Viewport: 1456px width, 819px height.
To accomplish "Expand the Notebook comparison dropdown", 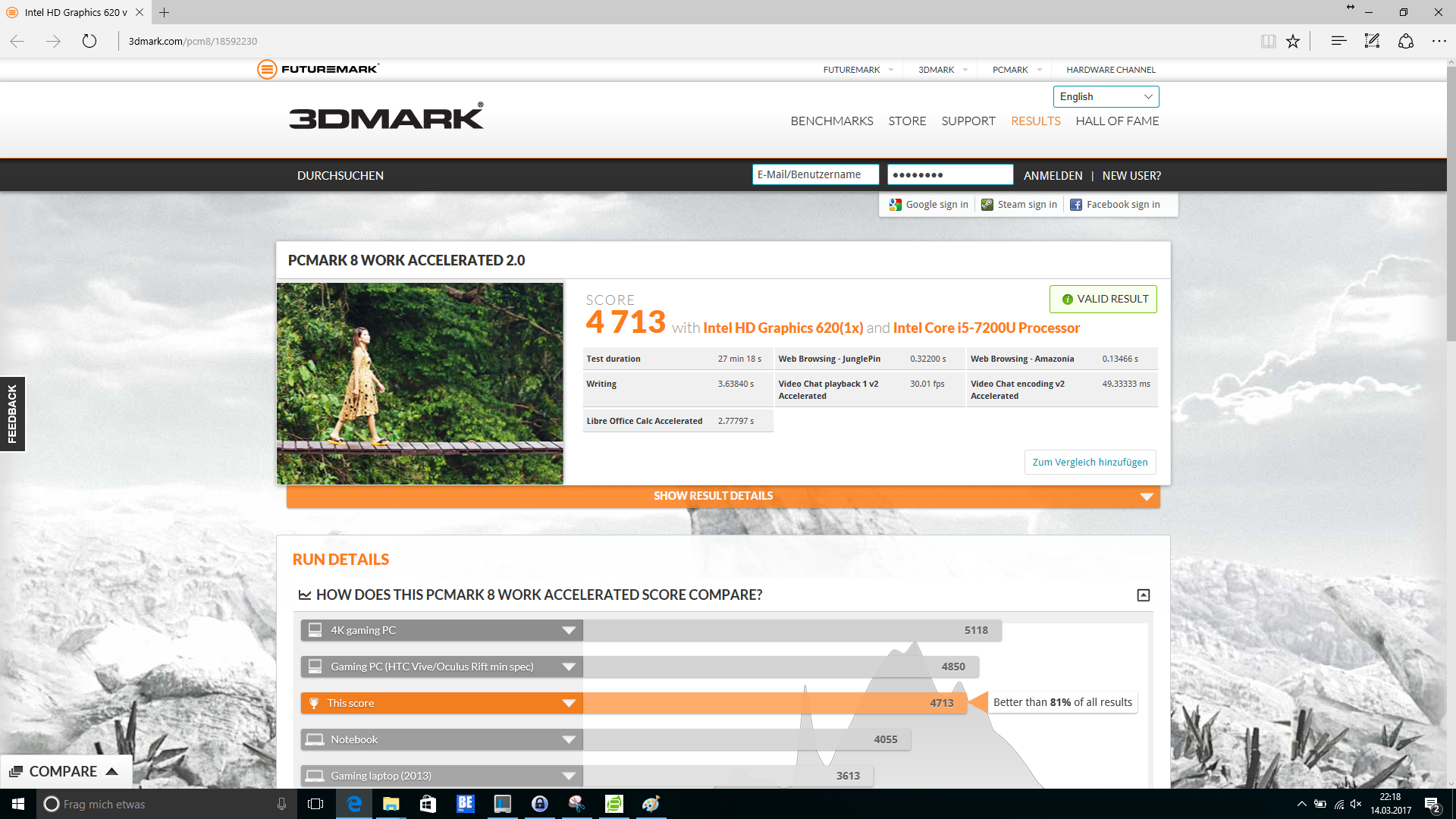I will (569, 739).
